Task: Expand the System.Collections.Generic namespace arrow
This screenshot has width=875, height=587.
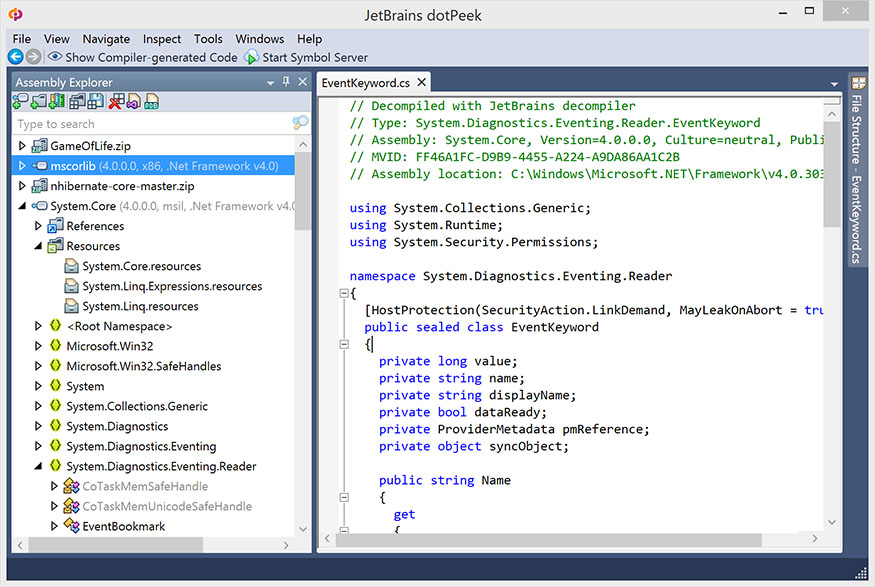Action: click(38, 406)
